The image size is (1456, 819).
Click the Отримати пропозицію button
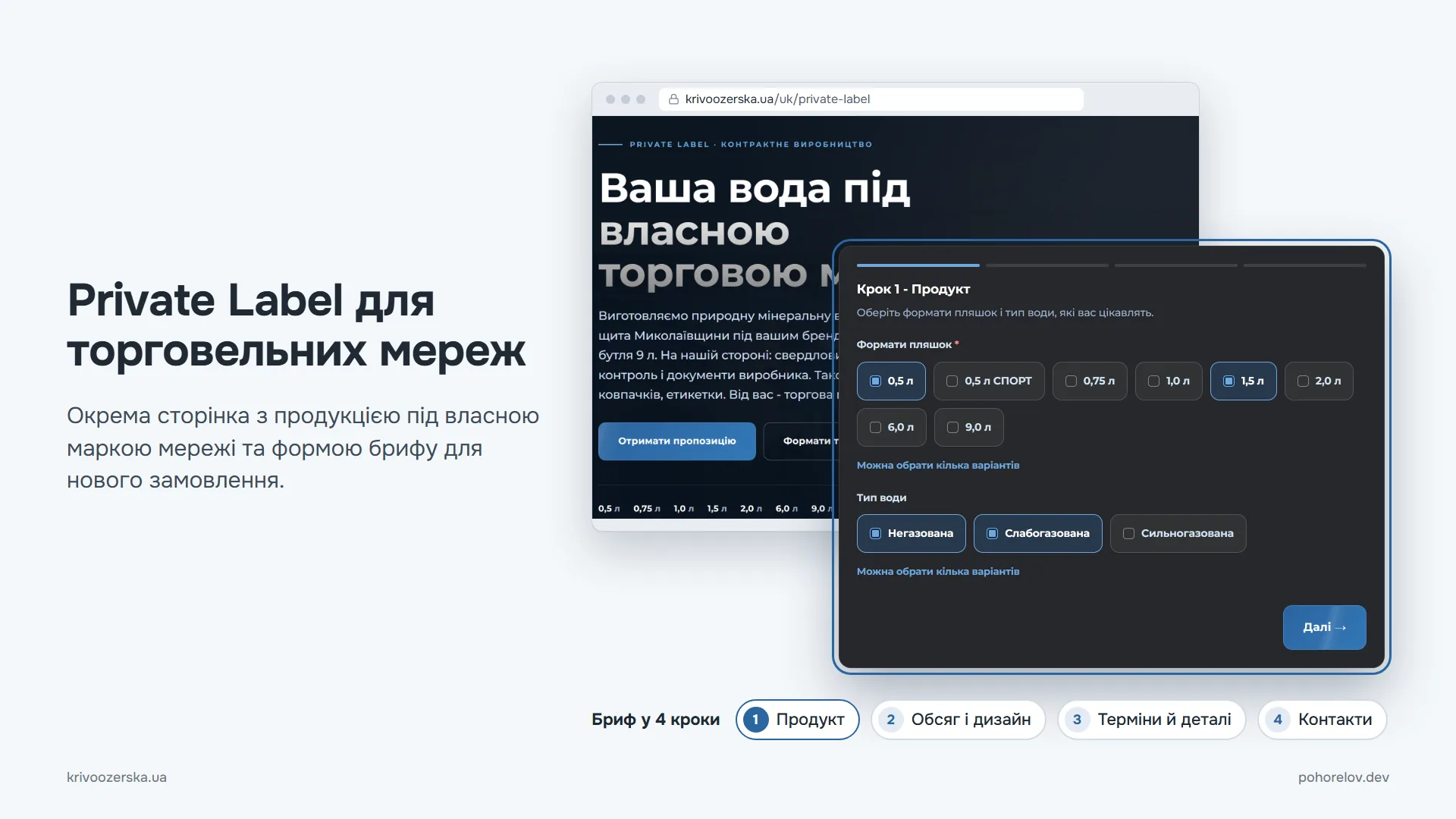pyautogui.click(x=676, y=441)
